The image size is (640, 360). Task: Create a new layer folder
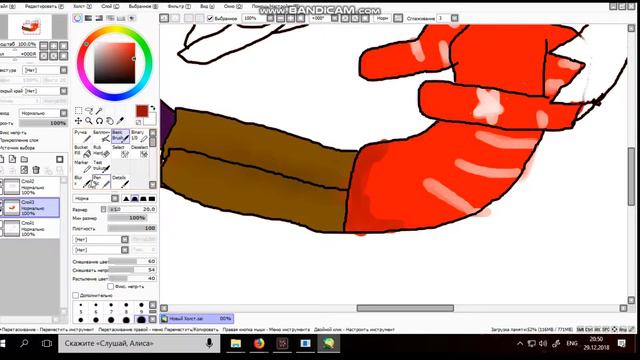point(24,159)
